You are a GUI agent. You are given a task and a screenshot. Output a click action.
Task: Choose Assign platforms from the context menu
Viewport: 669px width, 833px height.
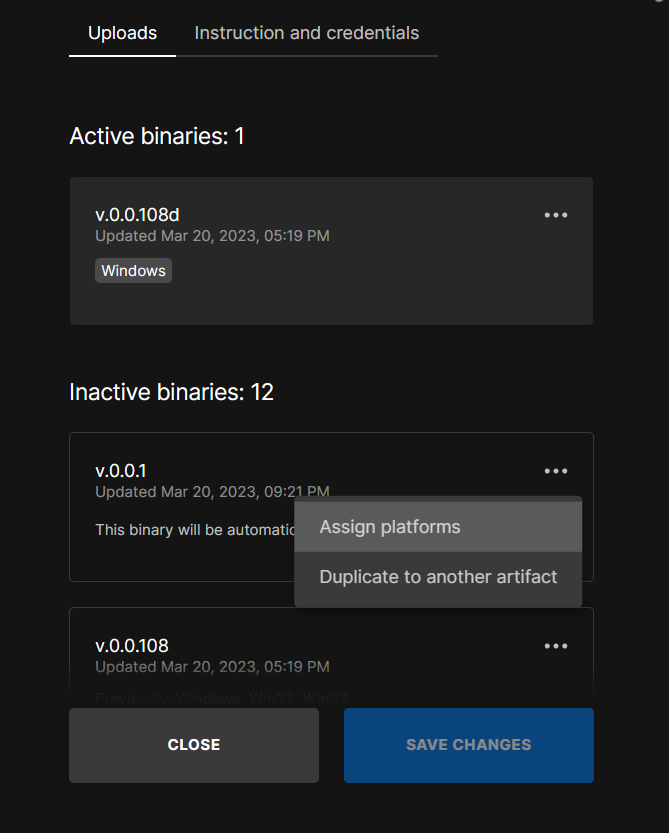[x=388, y=525]
